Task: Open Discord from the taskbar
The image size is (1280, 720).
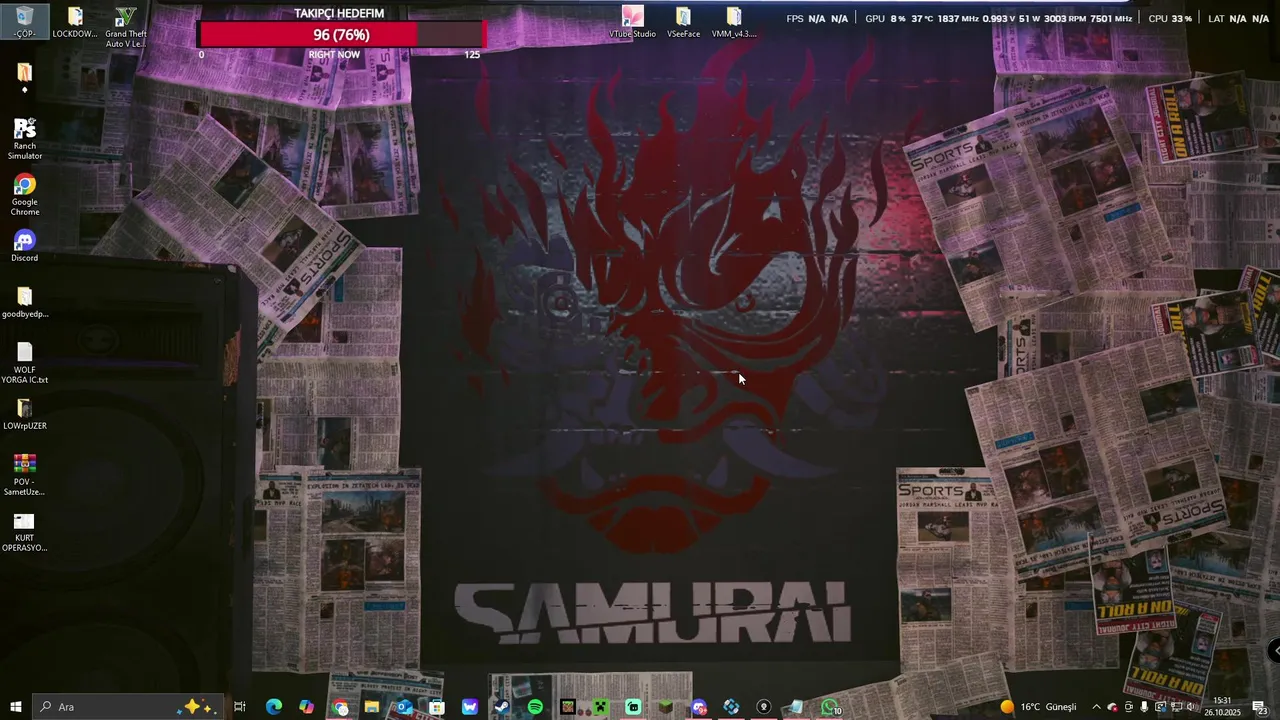Action: click(x=699, y=707)
